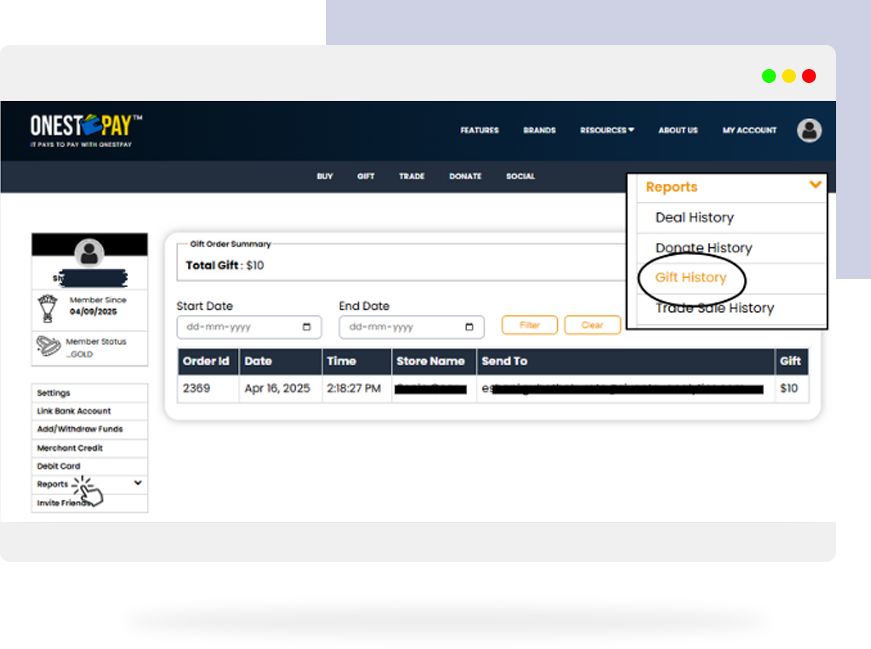Expand Reports in the sidebar menu
The height and width of the screenshot is (649, 871).
pyautogui.click(x=138, y=484)
